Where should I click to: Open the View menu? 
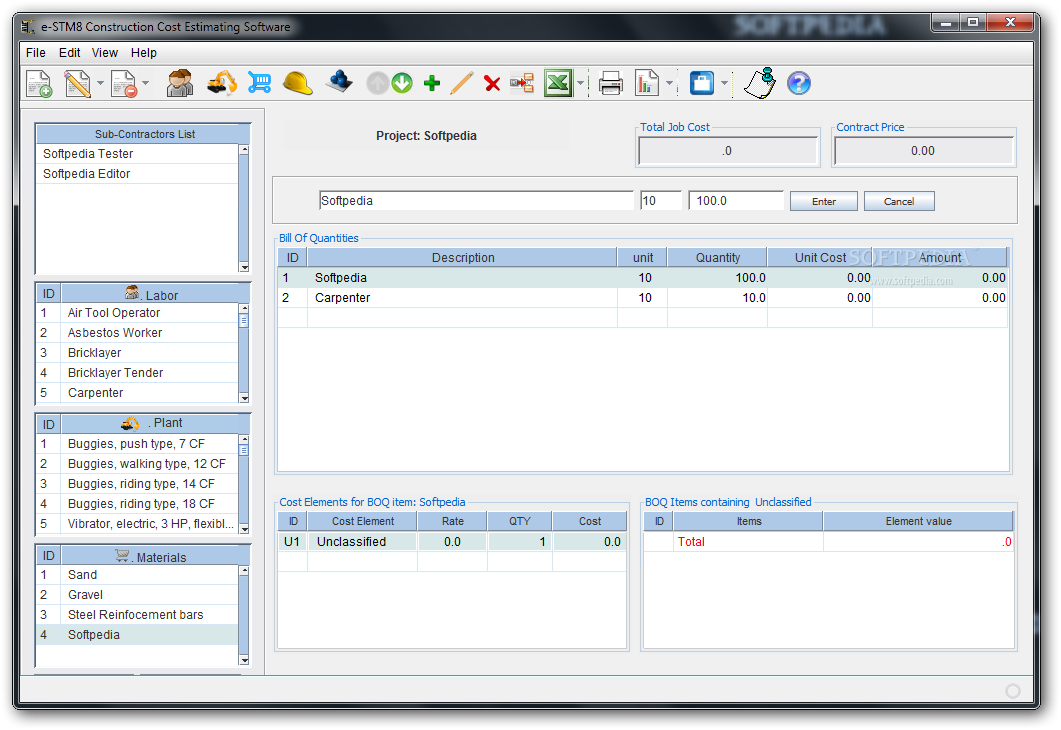pos(105,53)
